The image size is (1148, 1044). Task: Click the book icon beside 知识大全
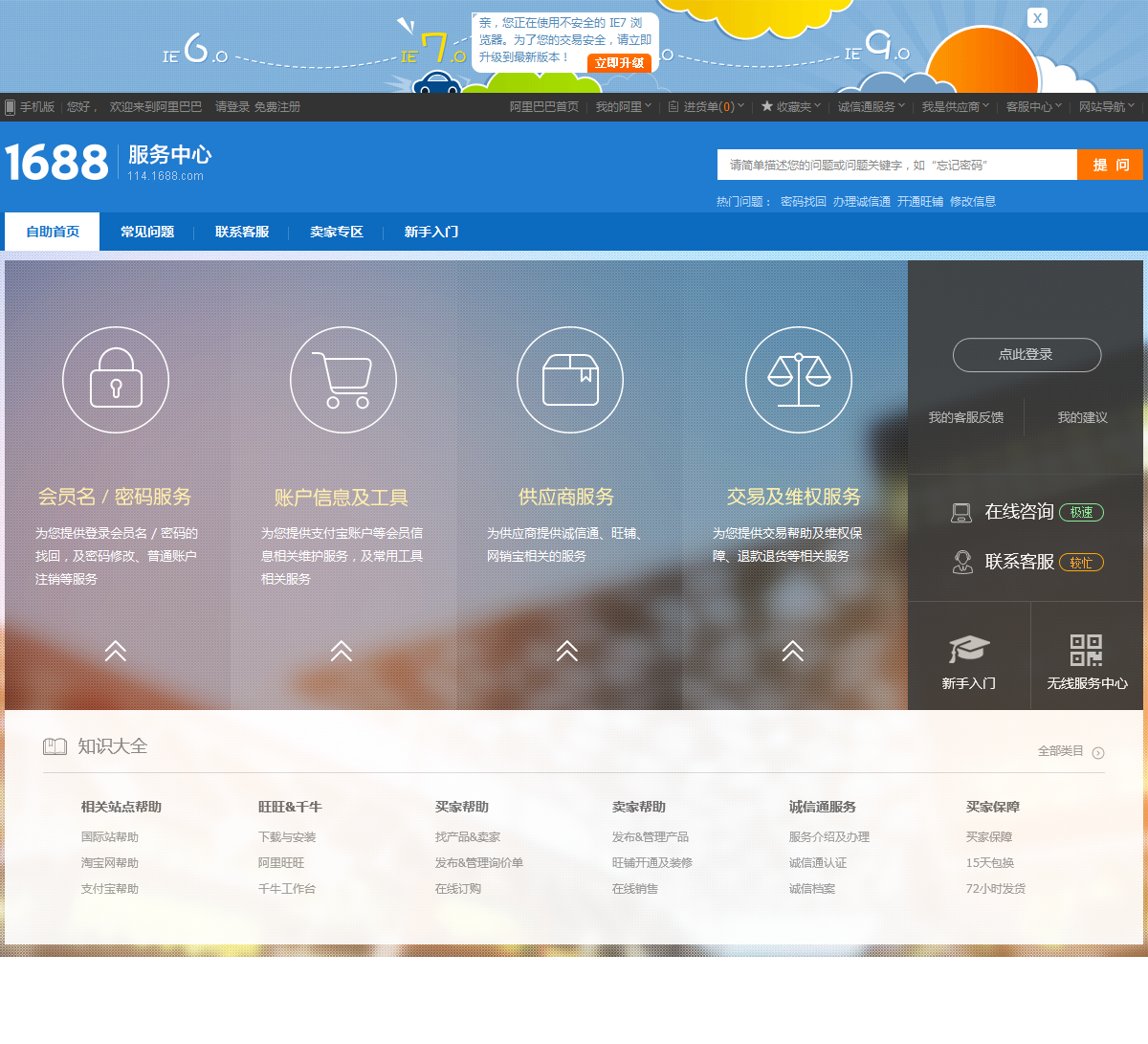(x=55, y=746)
